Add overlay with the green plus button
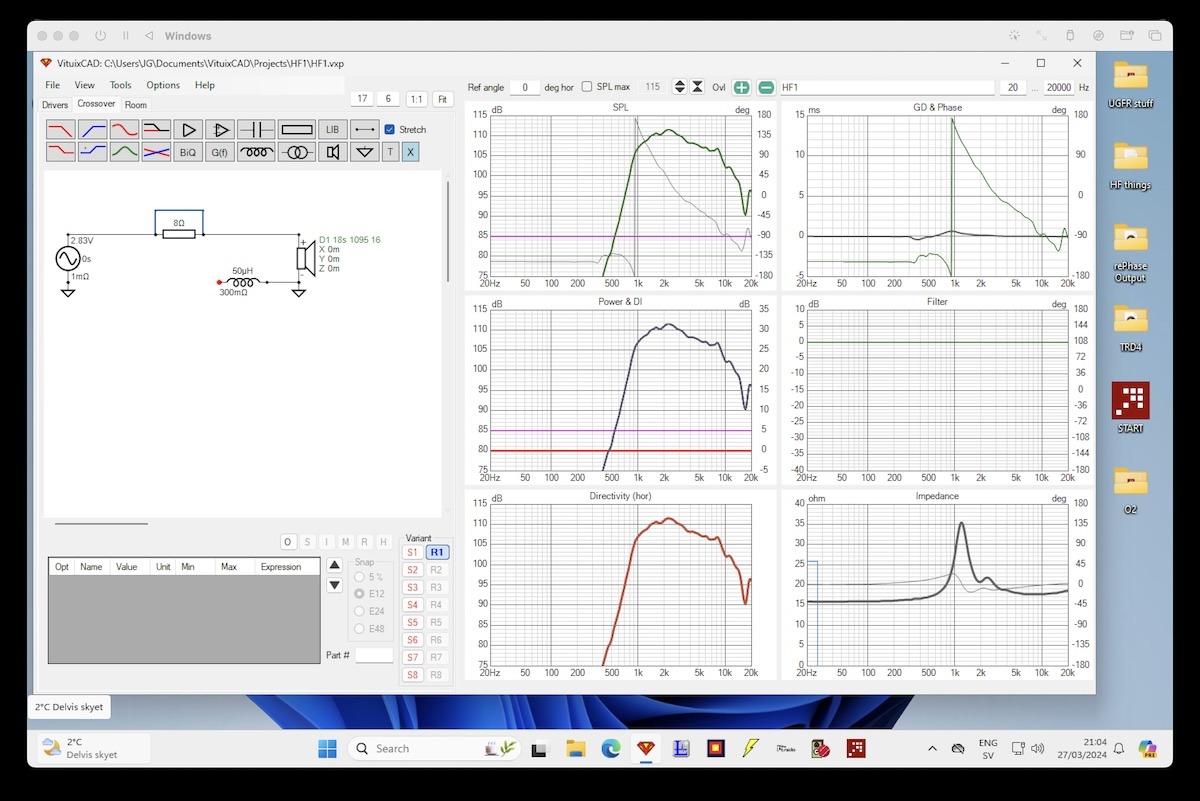This screenshot has height=801, width=1200. [741, 87]
